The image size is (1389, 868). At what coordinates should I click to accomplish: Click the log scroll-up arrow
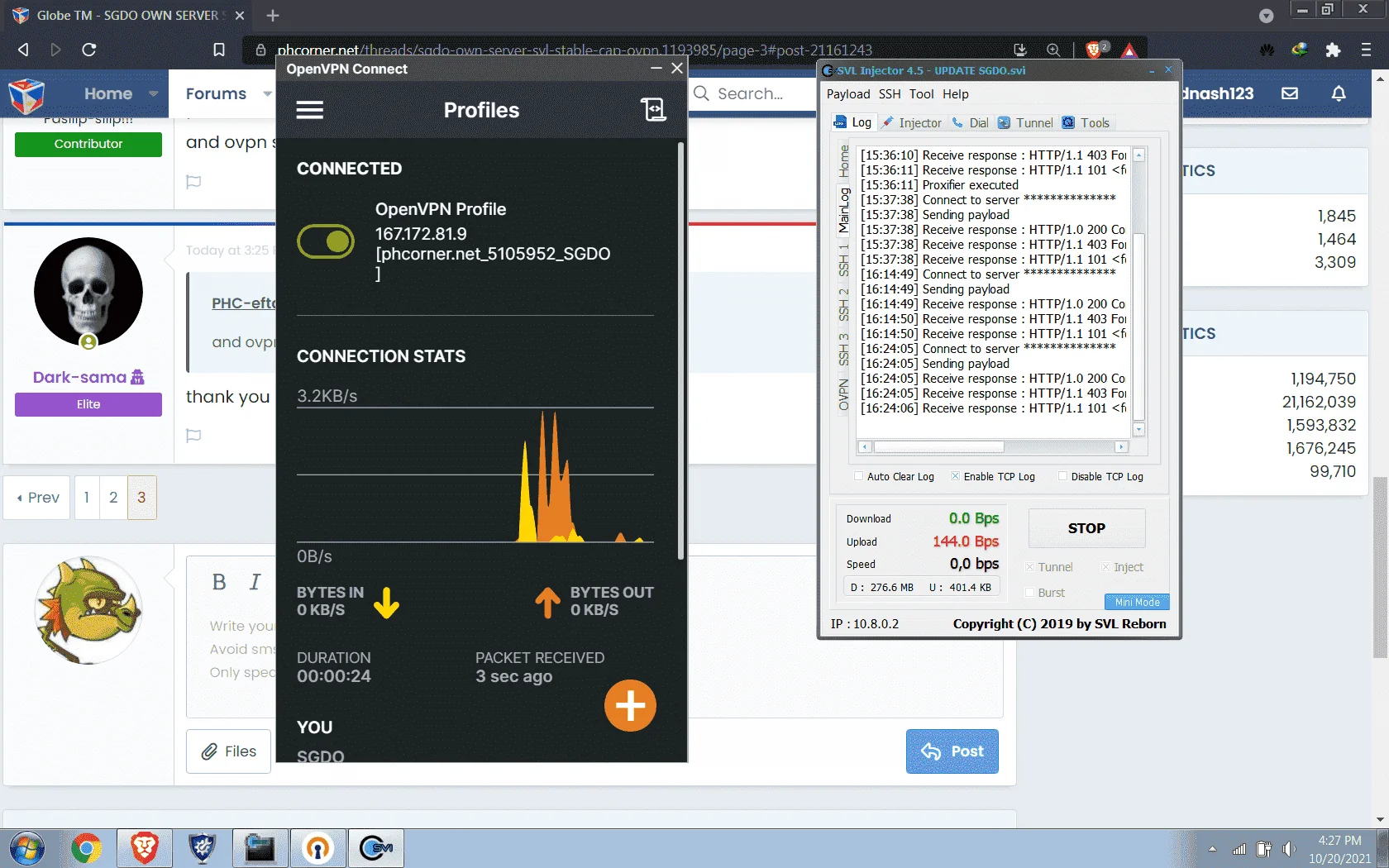pyautogui.click(x=1138, y=155)
